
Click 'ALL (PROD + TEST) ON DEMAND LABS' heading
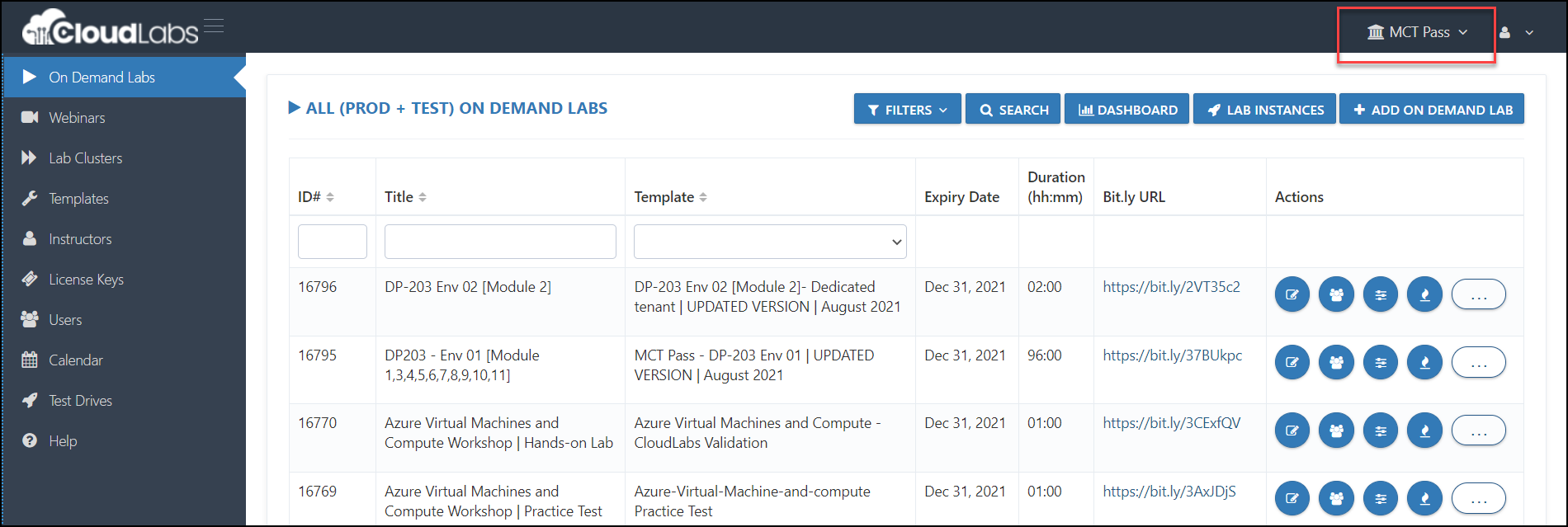pos(456,108)
